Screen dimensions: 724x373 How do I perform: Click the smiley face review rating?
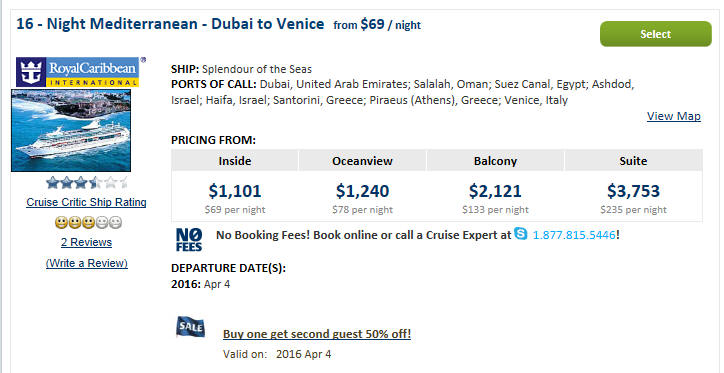[88, 223]
